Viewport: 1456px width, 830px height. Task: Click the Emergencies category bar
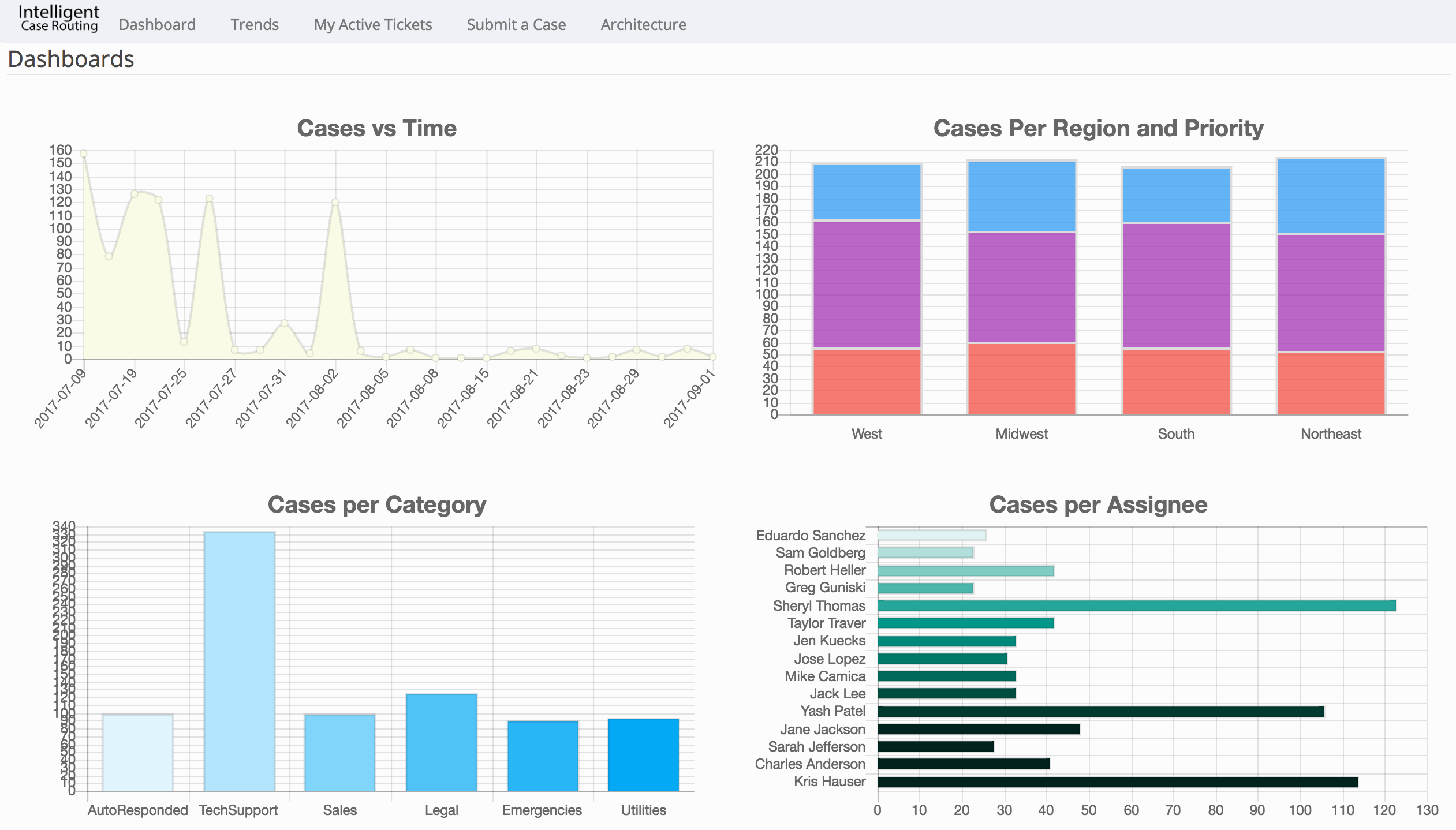click(543, 756)
